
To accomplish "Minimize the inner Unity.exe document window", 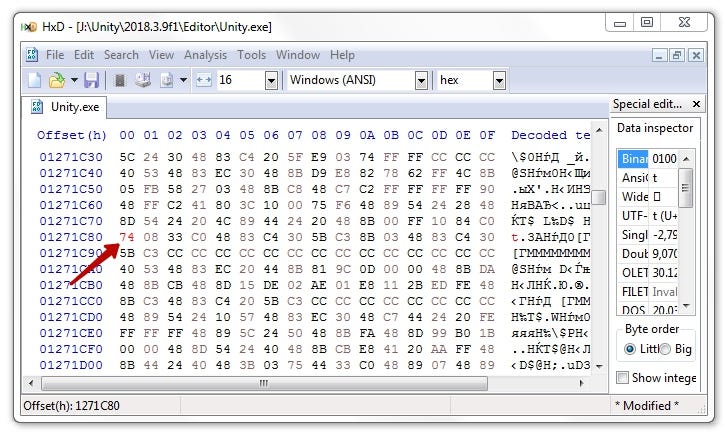I will pyautogui.click(x=659, y=56).
